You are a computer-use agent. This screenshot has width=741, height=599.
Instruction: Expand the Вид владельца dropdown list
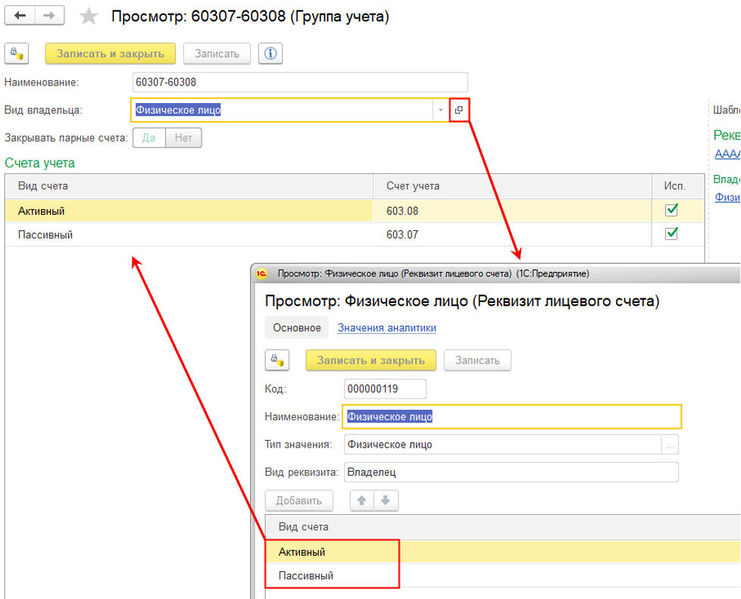[x=439, y=110]
